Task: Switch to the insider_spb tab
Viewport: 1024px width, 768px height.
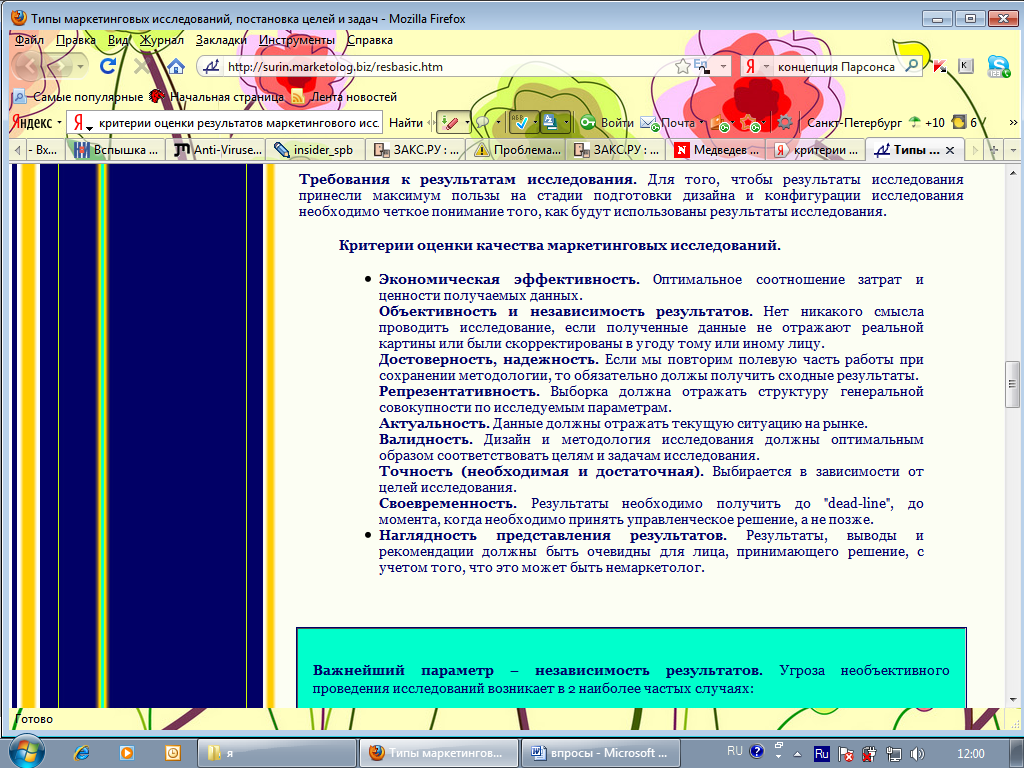Action: (317, 150)
